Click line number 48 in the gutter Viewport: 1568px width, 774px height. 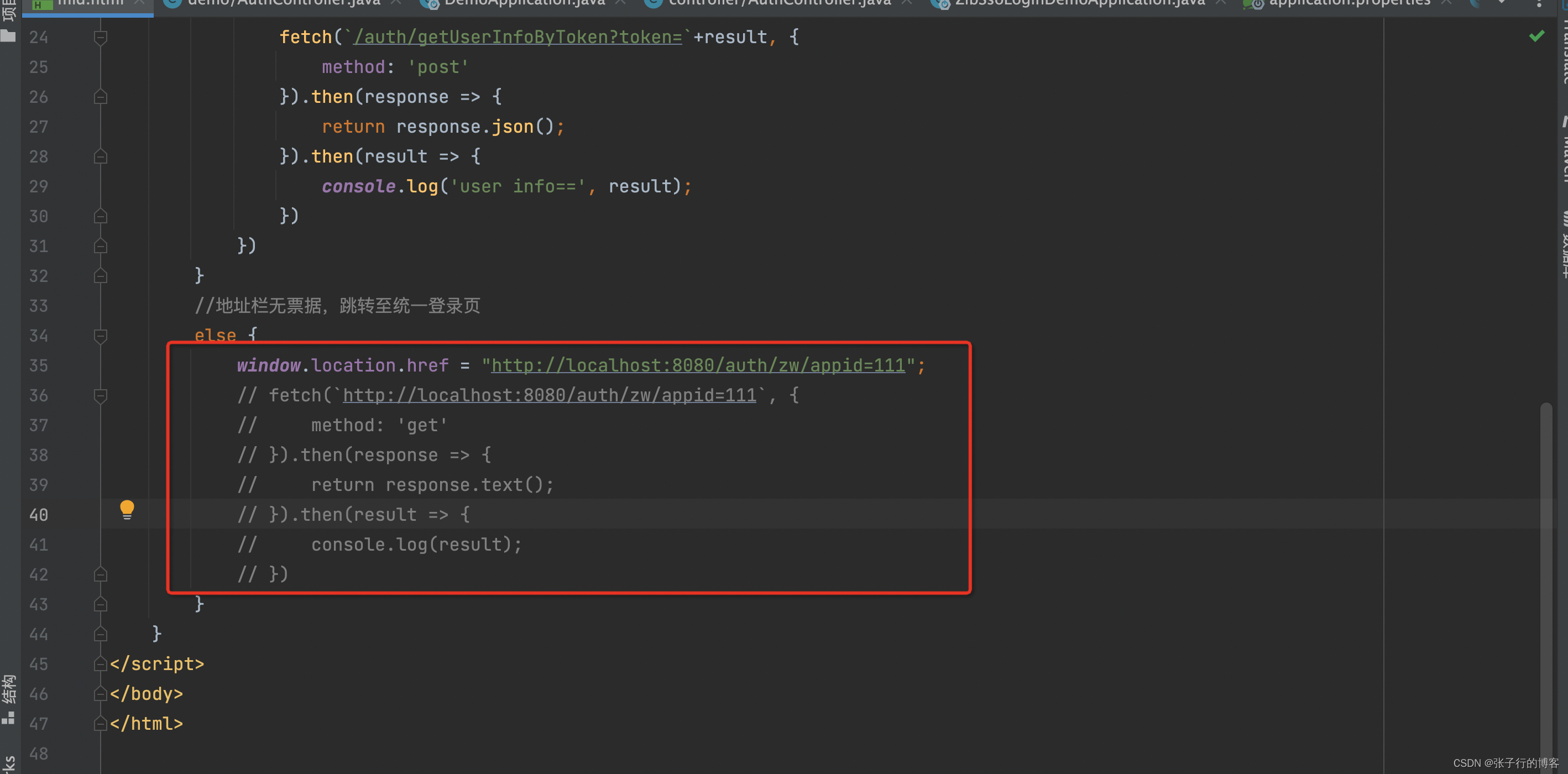[x=39, y=754]
